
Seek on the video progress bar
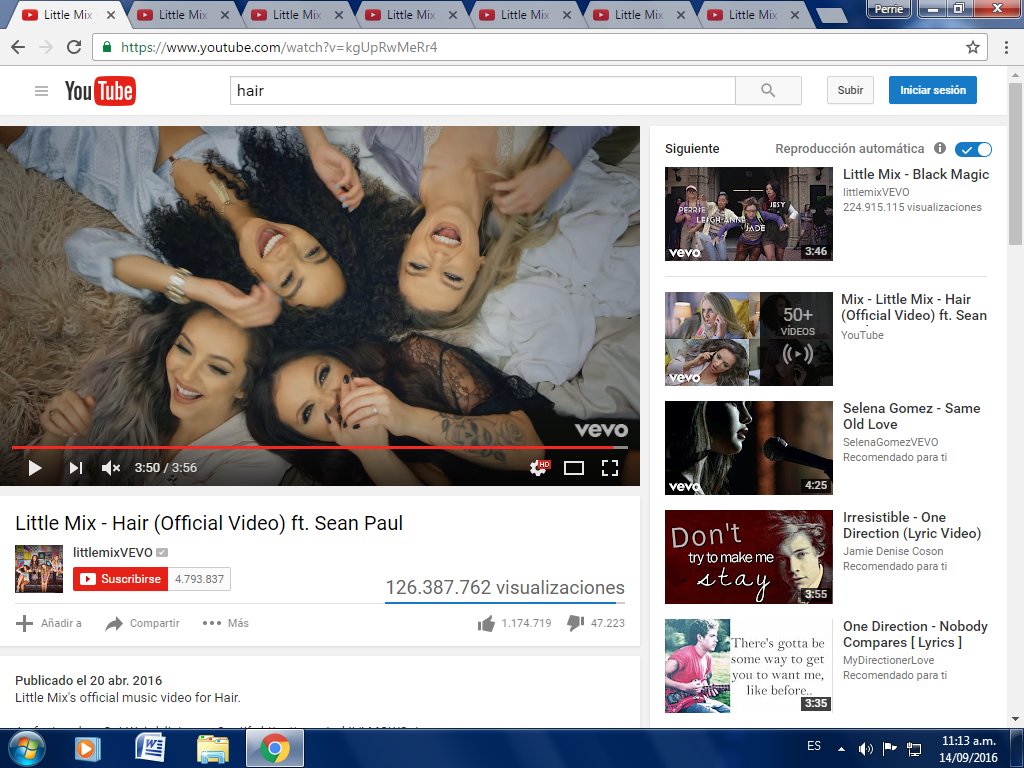319,447
